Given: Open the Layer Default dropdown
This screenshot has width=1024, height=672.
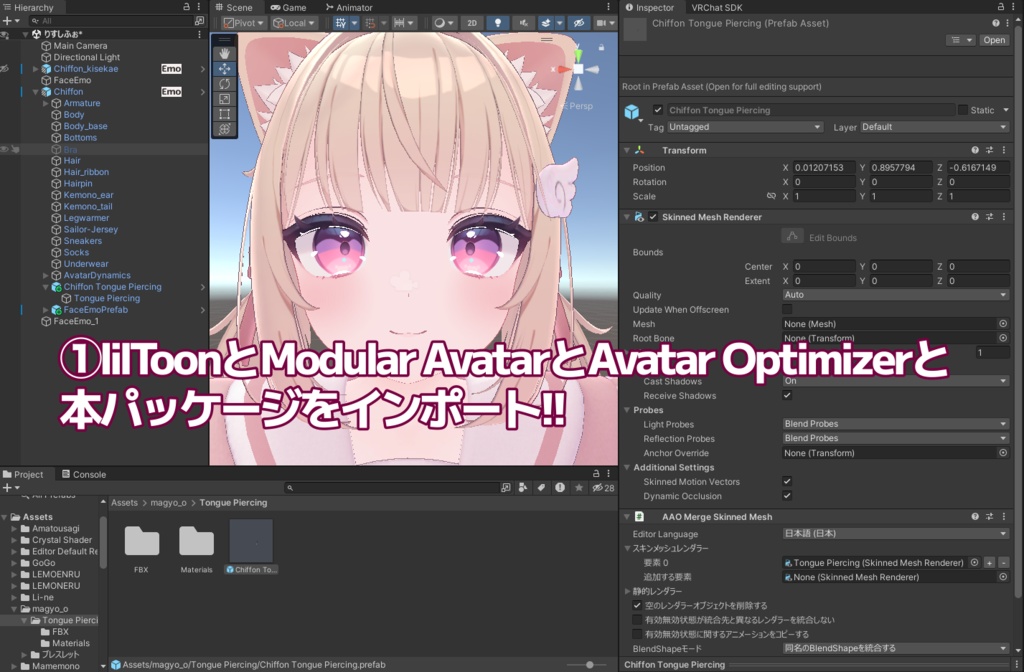Looking at the screenshot, I should click(x=935, y=127).
